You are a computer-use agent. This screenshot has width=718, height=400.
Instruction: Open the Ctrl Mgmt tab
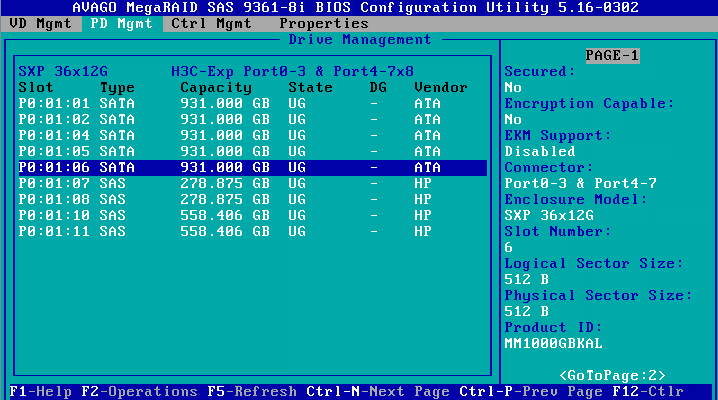[x=211, y=23]
